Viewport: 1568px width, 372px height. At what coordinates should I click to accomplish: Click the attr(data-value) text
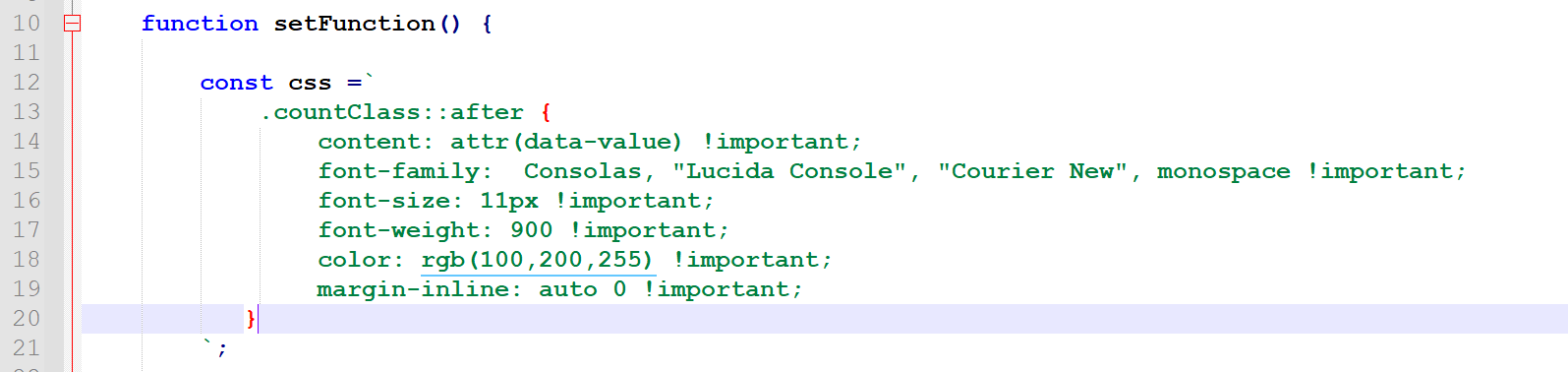(566, 142)
